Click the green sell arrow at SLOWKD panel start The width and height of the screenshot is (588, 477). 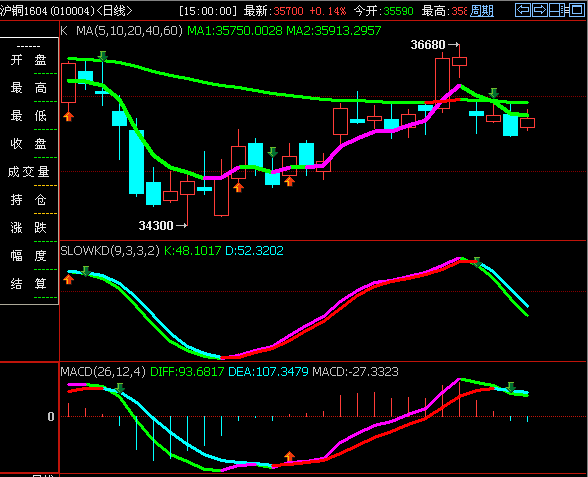[86, 271]
